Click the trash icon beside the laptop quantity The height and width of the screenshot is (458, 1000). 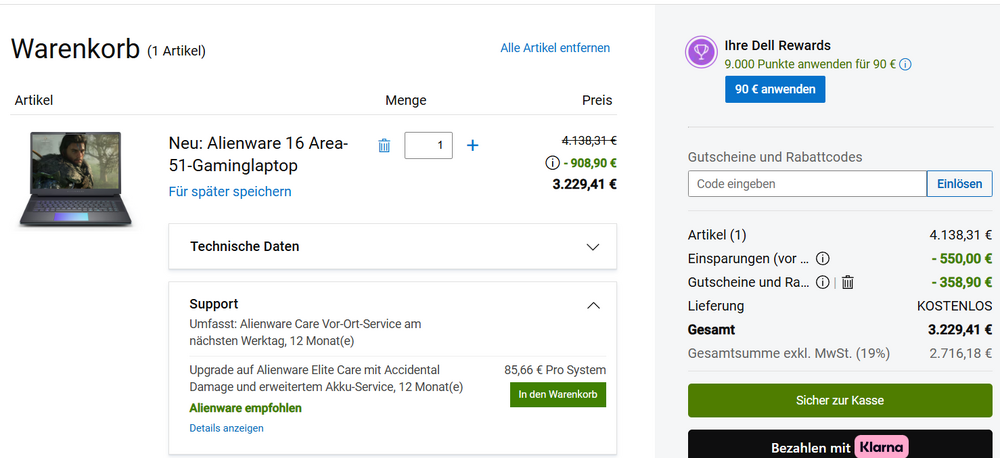click(384, 146)
